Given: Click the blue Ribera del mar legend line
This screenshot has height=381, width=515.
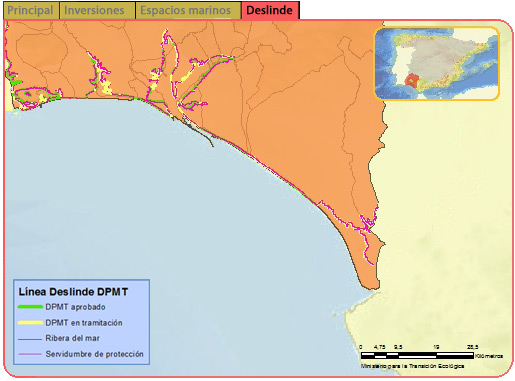Looking at the screenshot, I should 30,339.
